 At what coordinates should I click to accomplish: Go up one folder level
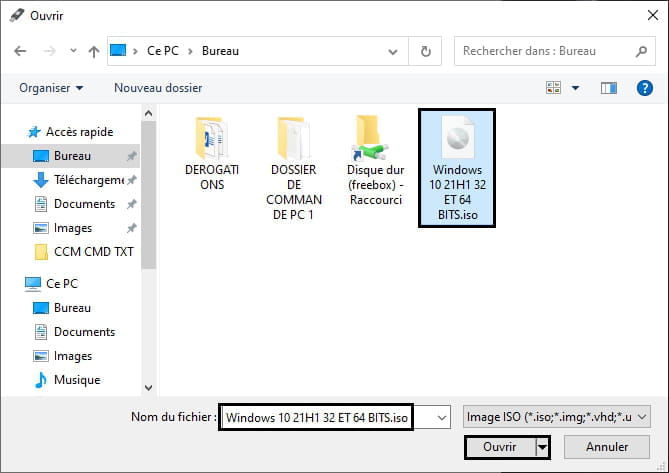coord(94,52)
